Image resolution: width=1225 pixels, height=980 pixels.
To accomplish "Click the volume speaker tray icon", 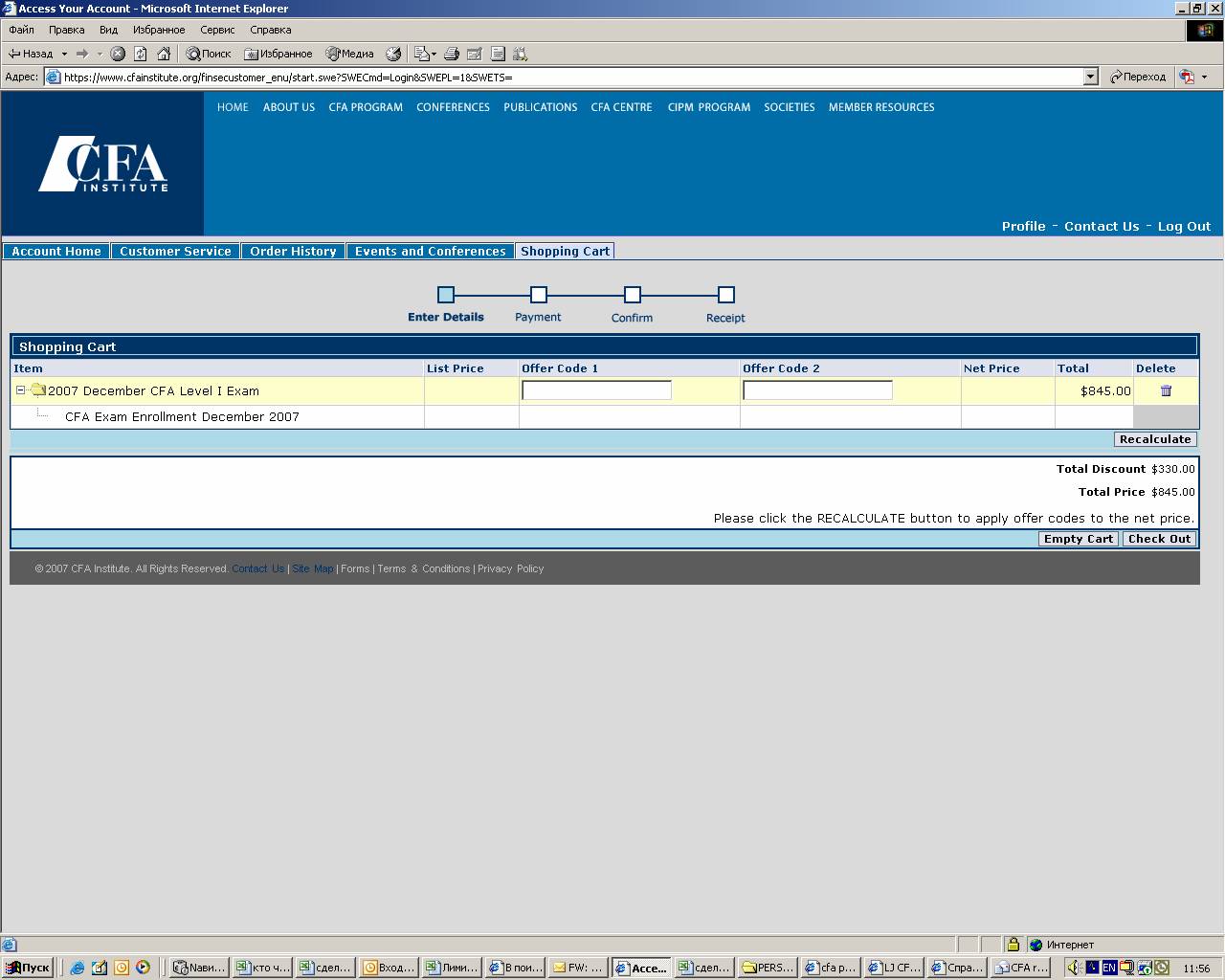I will click(x=1075, y=968).
